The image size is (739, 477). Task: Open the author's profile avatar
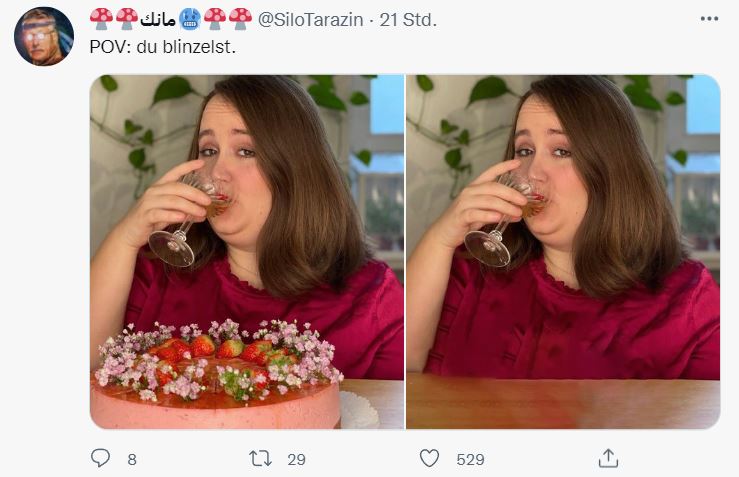tap(43, 36)
